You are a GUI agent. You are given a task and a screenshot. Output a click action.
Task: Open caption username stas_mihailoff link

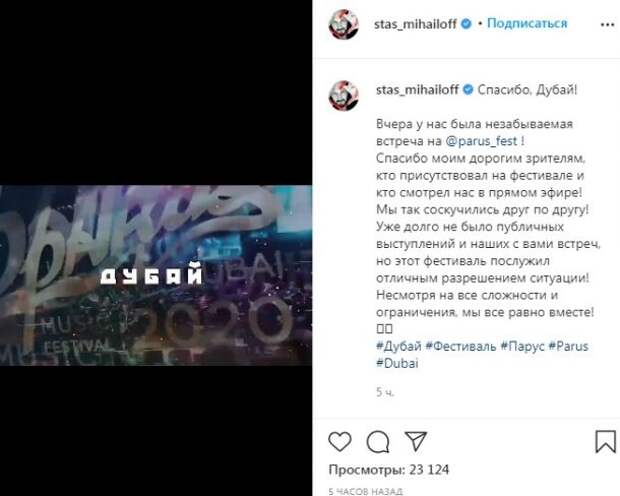point(417,90)
